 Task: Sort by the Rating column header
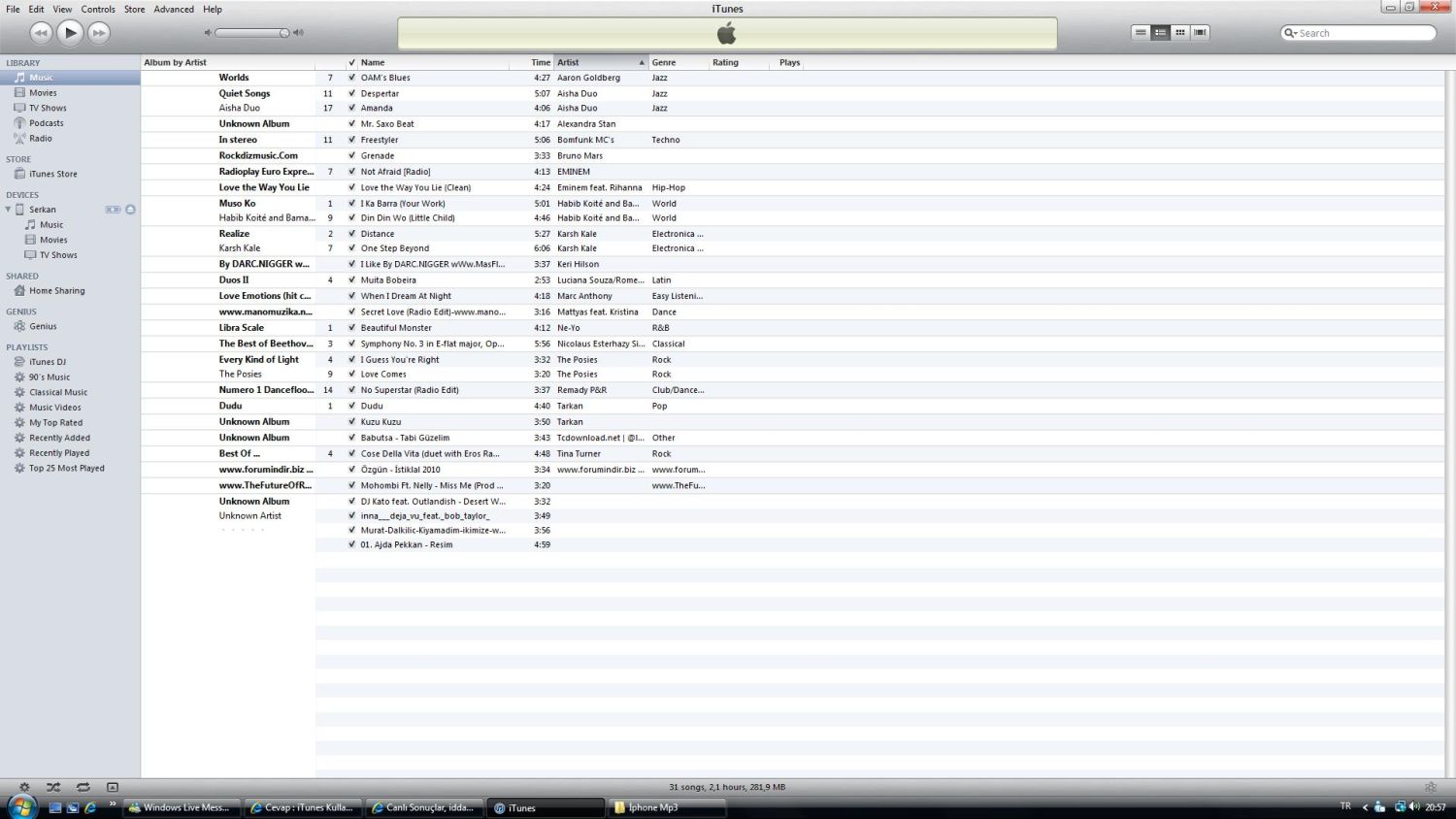click(740, 62)
